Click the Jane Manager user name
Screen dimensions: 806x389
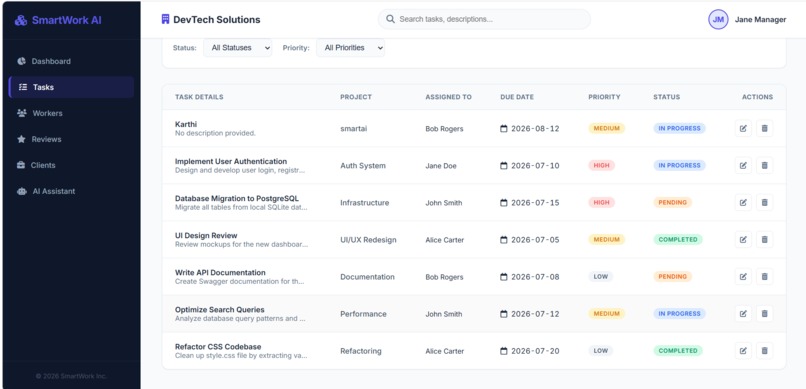point(760,20)
